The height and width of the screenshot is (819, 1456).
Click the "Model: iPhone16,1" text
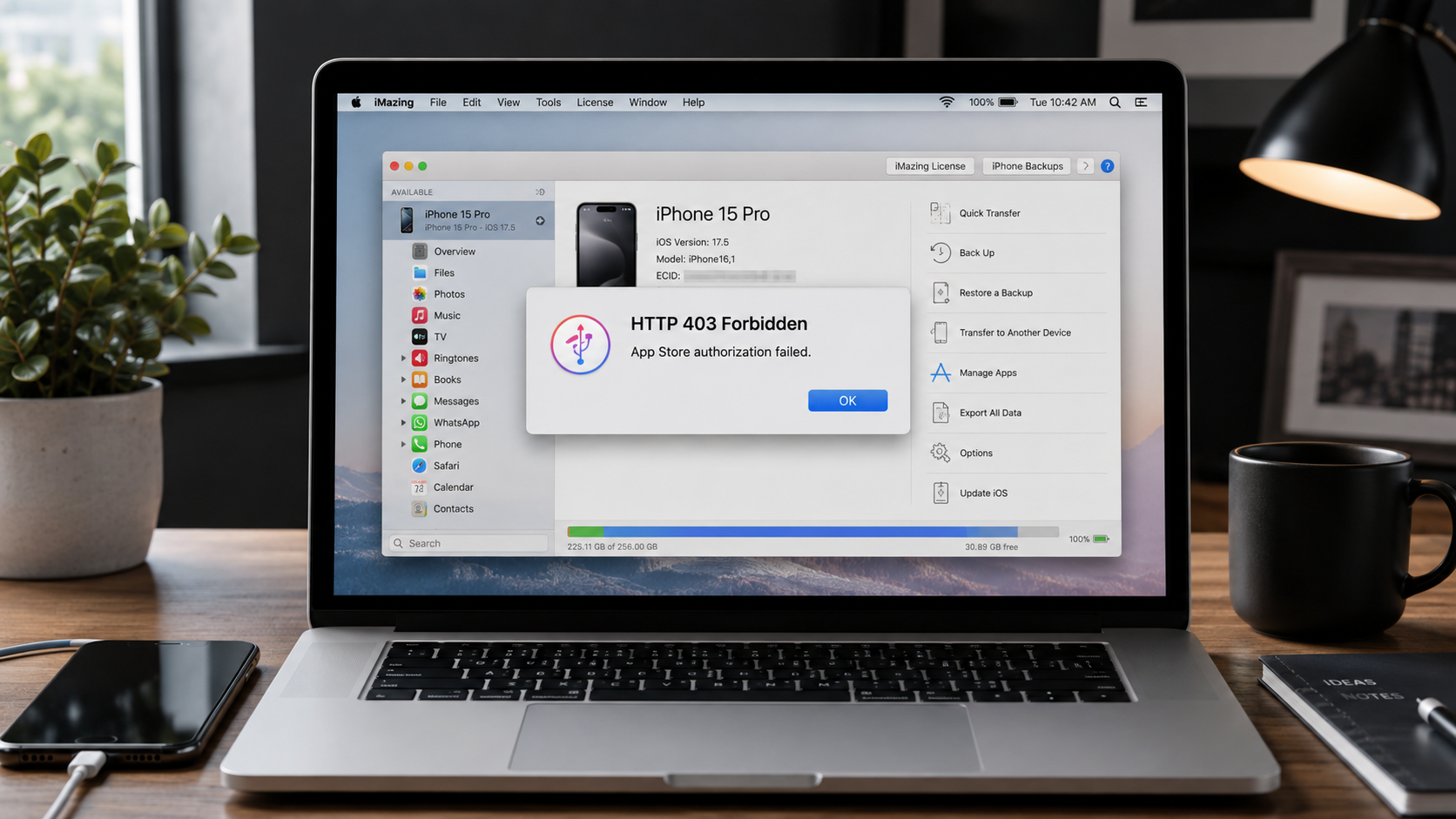click(x=696, y=259)
